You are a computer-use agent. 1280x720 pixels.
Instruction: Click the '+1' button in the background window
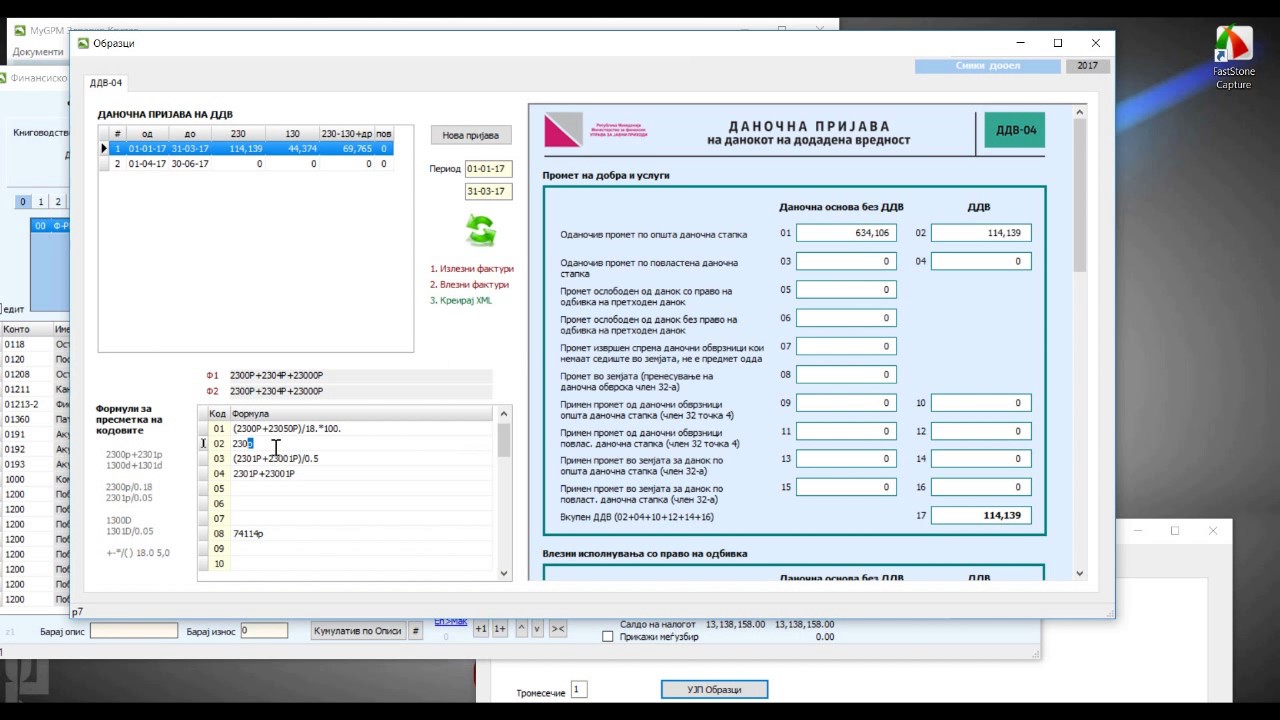(x=481, y=628)
